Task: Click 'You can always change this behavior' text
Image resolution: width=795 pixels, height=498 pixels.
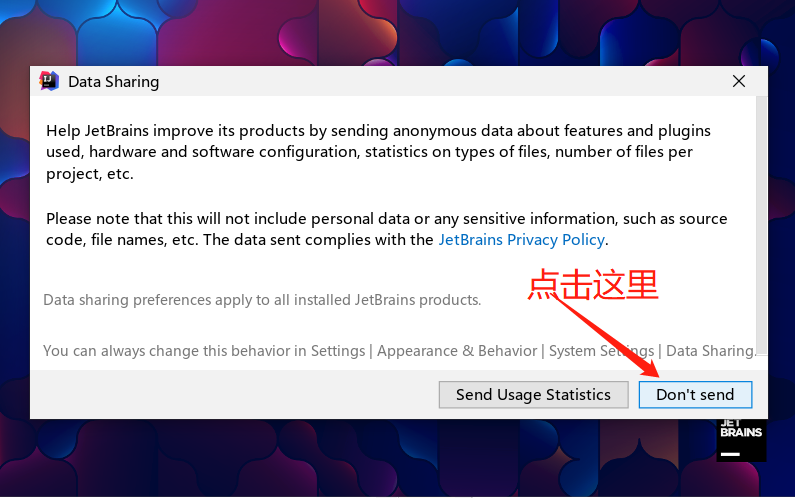Action: click(x=175, y=350)
